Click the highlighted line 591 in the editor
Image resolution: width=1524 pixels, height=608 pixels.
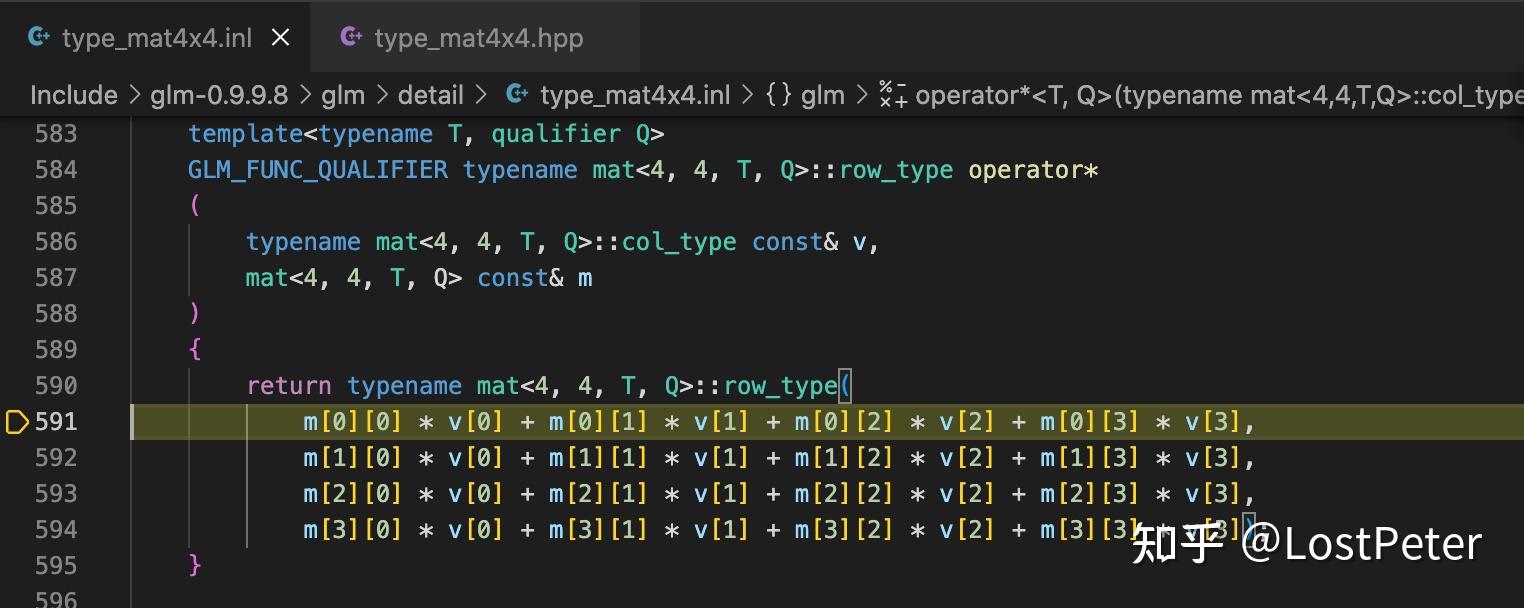coord(700,422)
